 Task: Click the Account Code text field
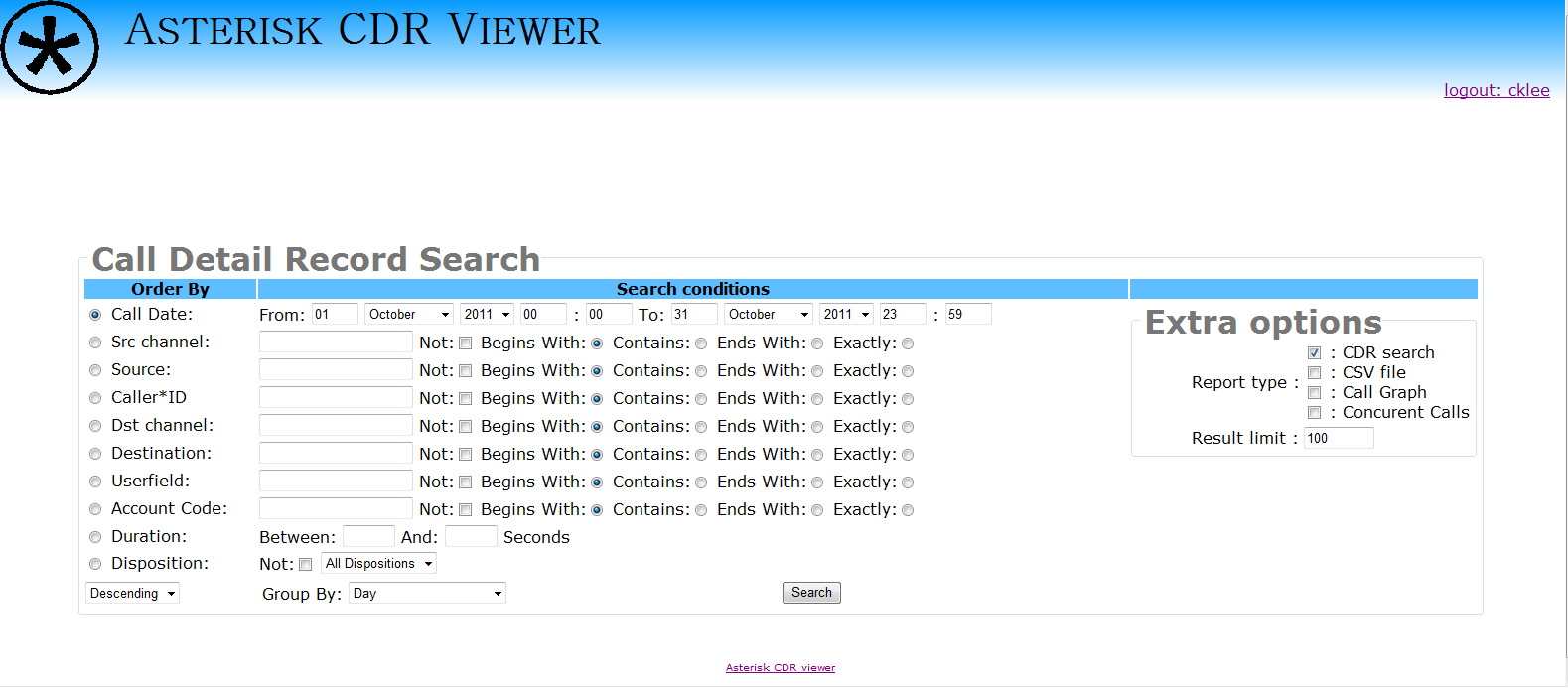pos(336,508)
